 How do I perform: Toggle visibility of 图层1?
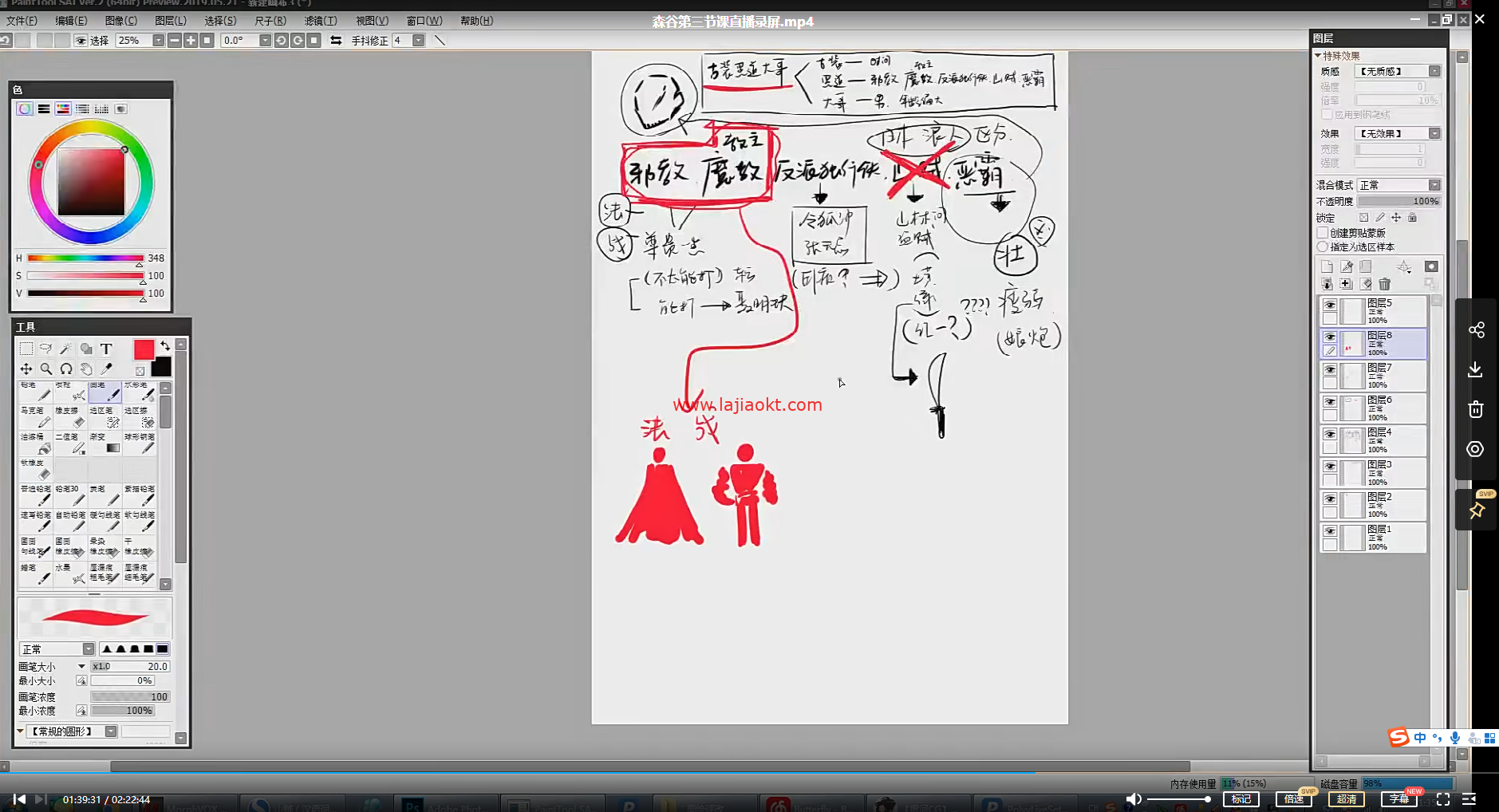tap(1330, 531)
